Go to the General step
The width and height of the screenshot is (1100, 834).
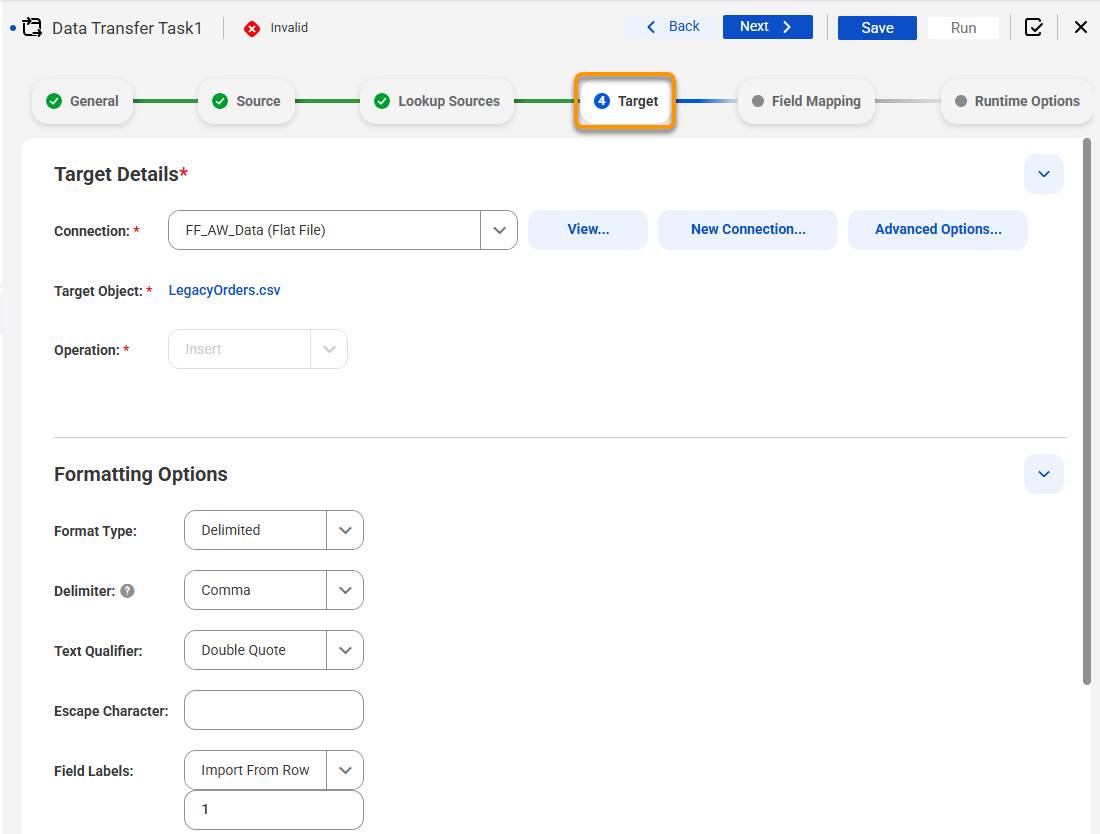pos(83,101)
